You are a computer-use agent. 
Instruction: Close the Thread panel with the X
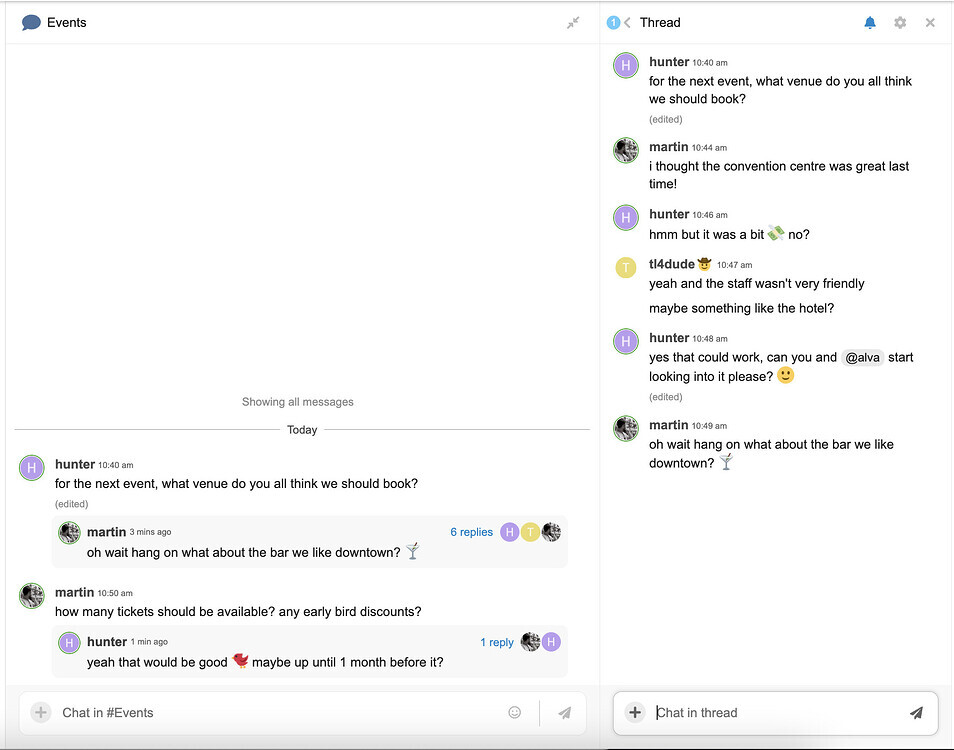929,22
